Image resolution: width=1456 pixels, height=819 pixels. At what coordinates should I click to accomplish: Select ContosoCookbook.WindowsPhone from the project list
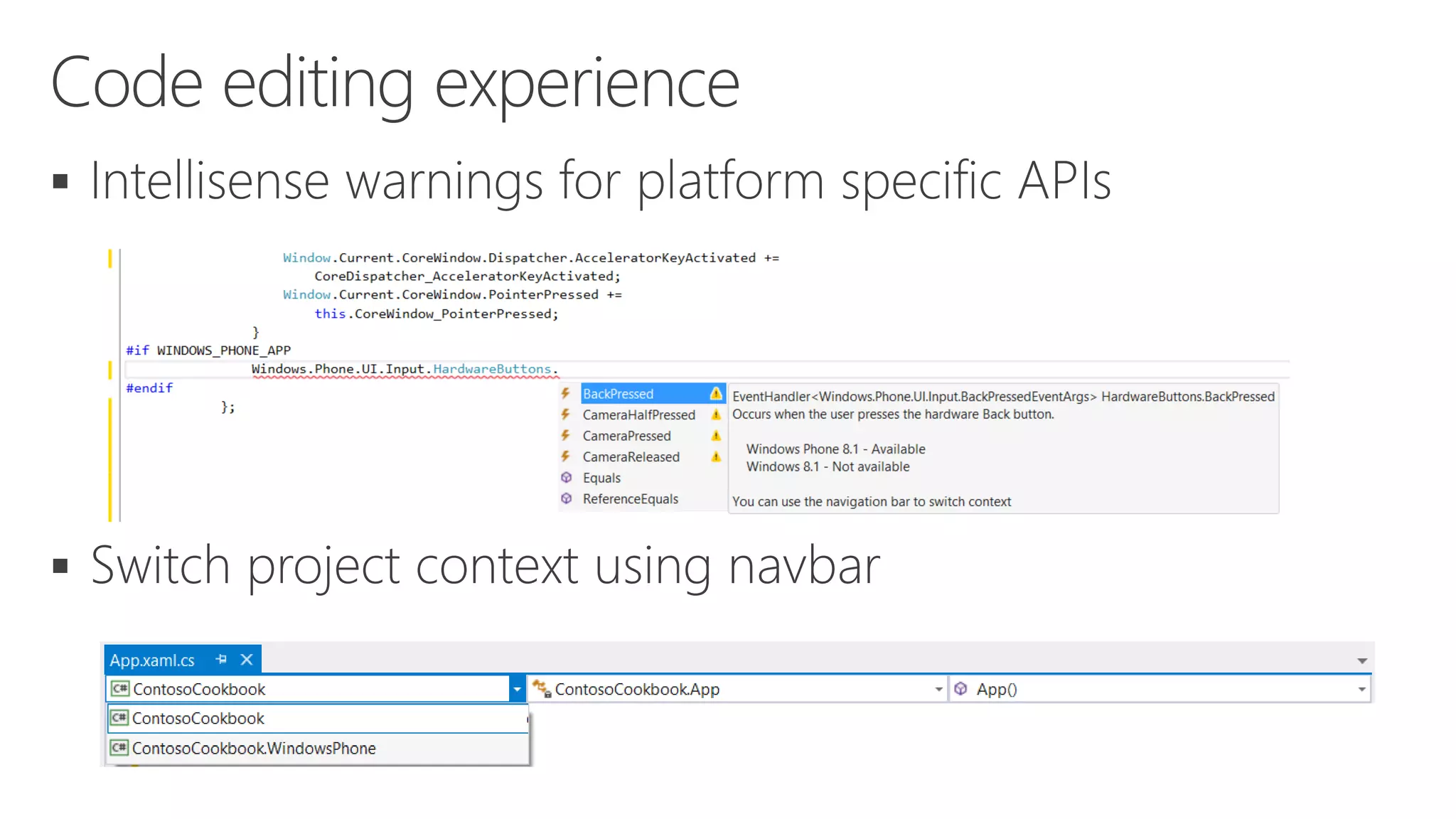pyautogui.click(x=254, y=749)
